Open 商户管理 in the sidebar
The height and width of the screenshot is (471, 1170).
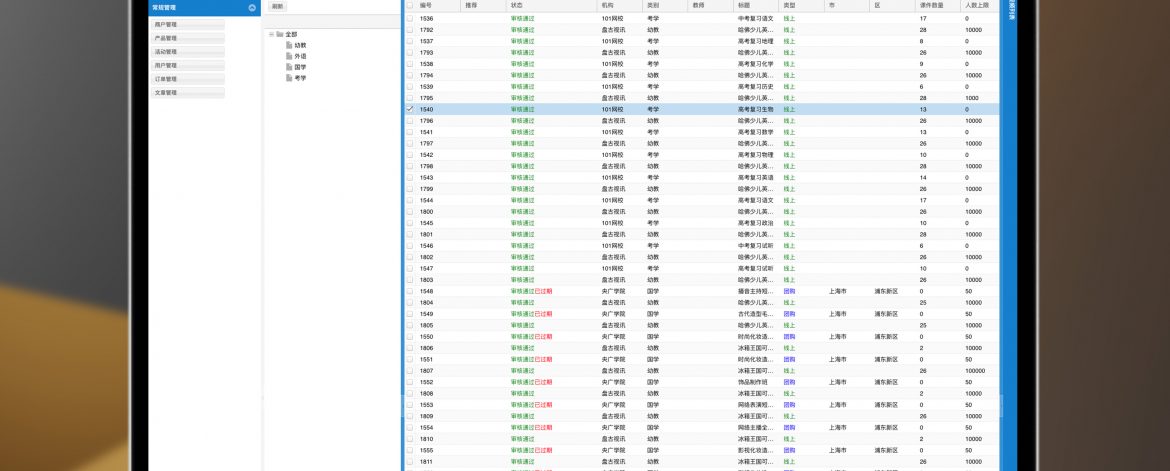coord(187,25)
